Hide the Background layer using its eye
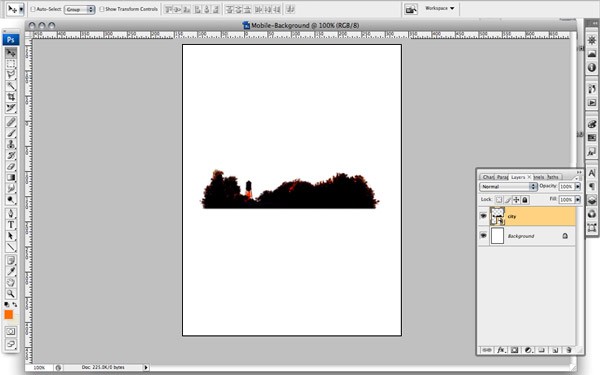This screenshot has height=375, width=600. [x=483, y=235]
